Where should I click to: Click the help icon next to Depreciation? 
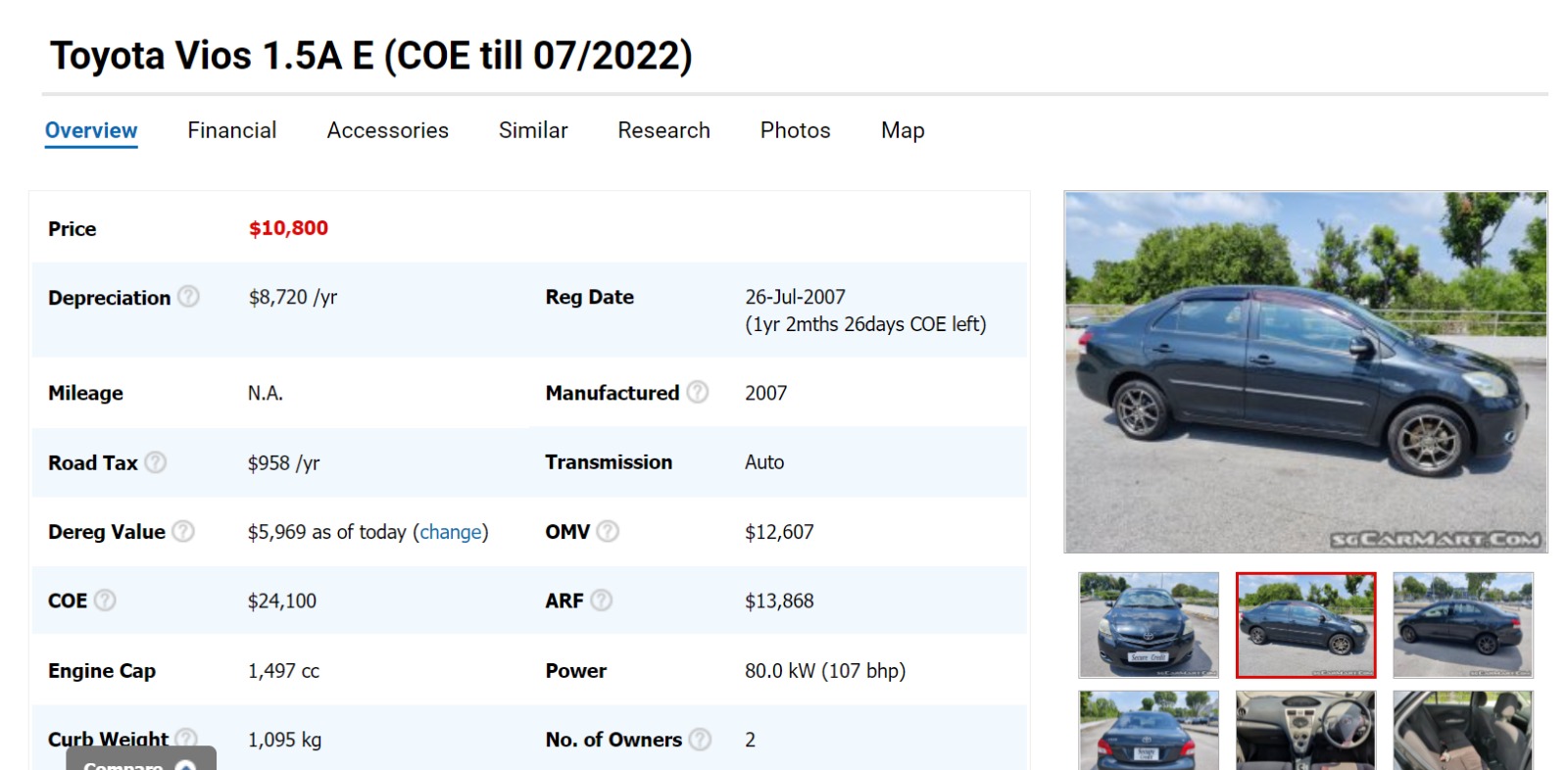[188, 296]
